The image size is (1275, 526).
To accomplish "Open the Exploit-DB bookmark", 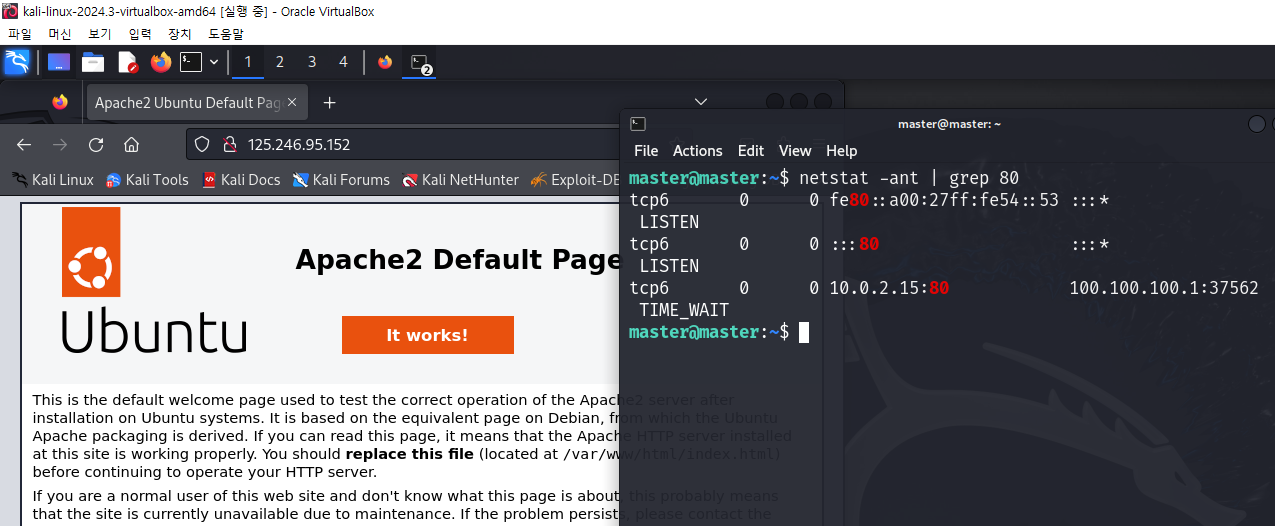I will pos(576,180).
